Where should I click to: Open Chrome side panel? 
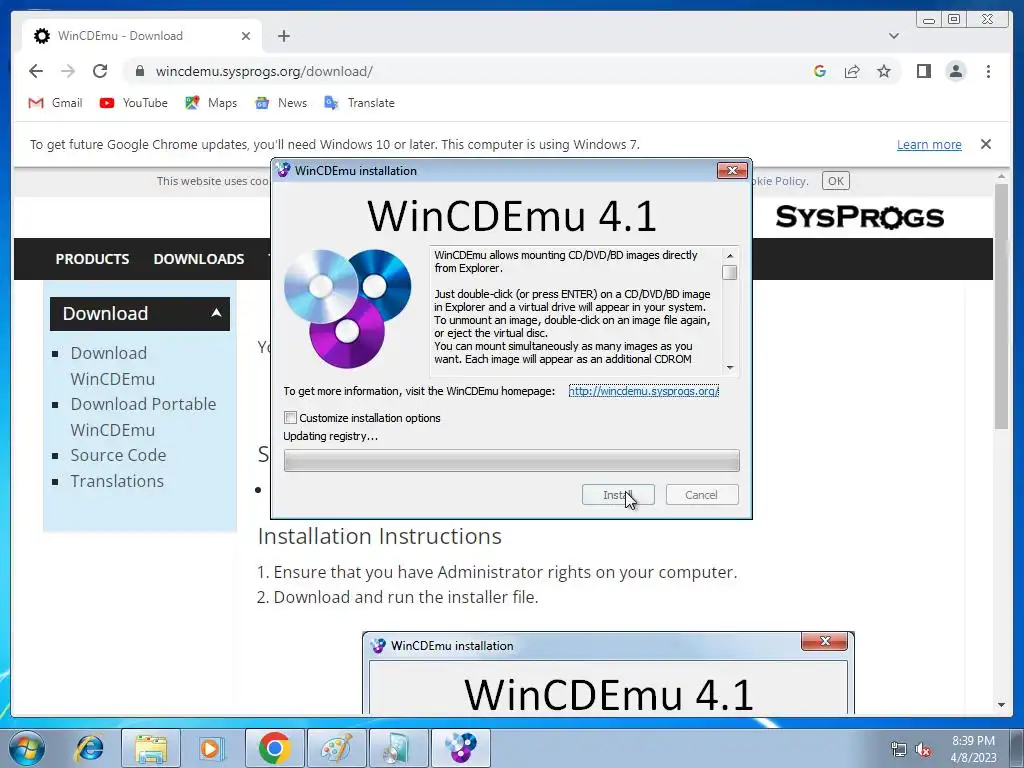[923, 71]
